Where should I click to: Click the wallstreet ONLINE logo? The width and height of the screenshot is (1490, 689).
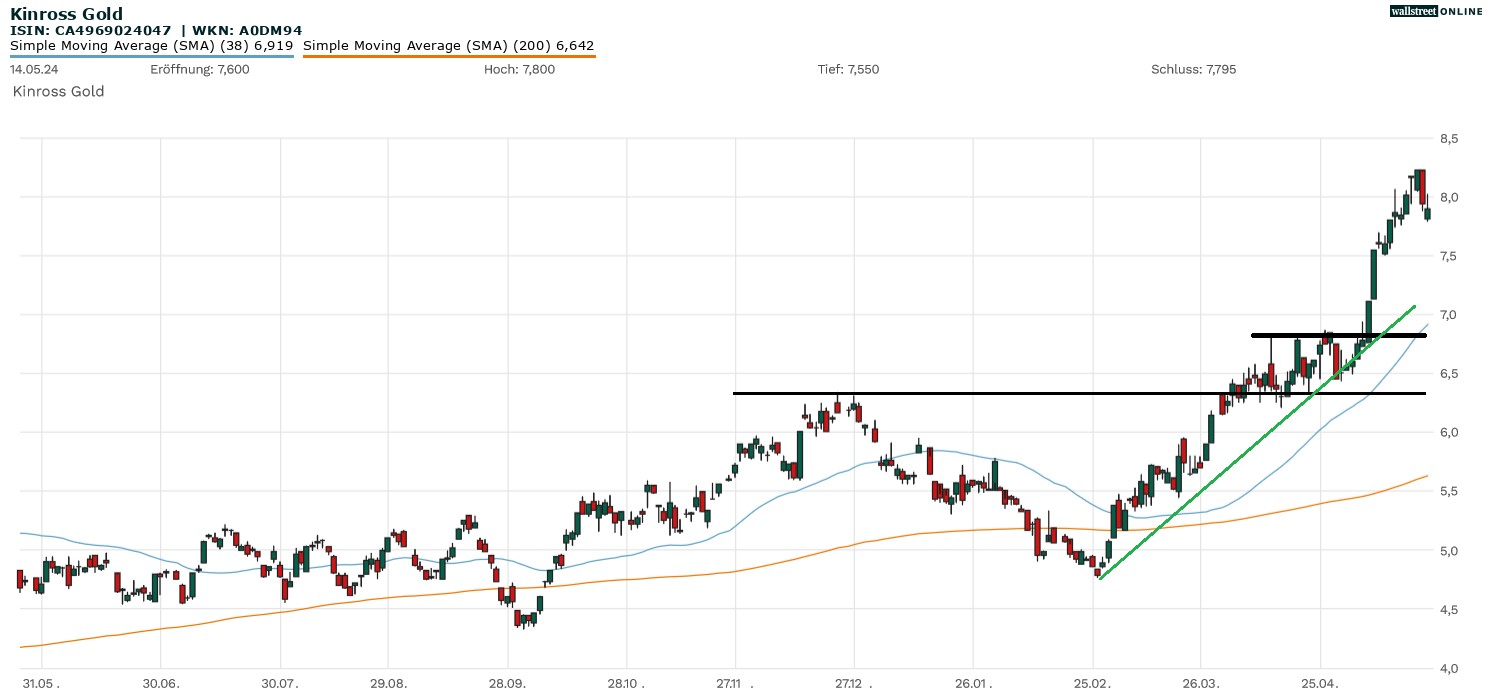[1436, 11]
